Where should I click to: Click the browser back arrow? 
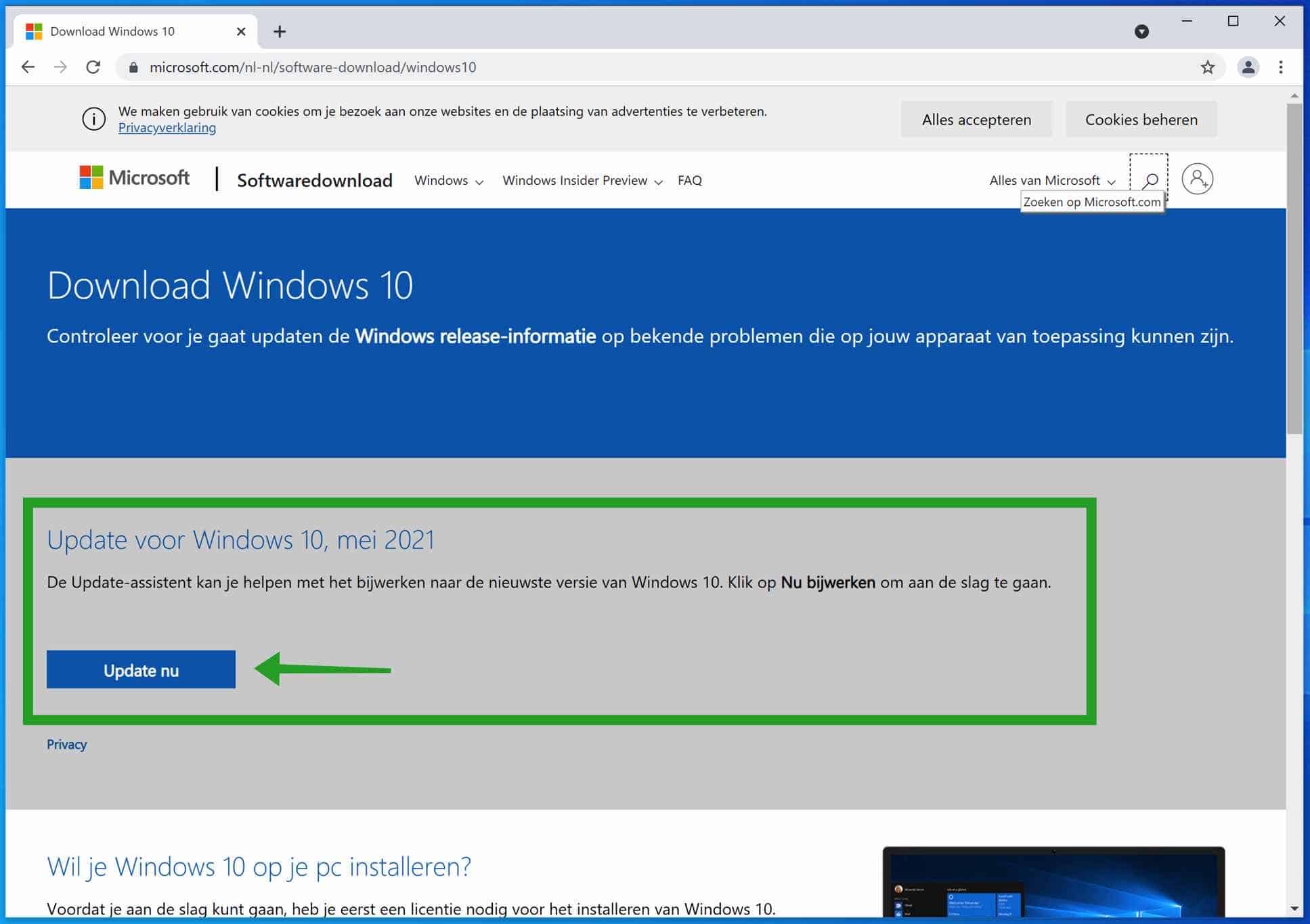coord(28,67)
